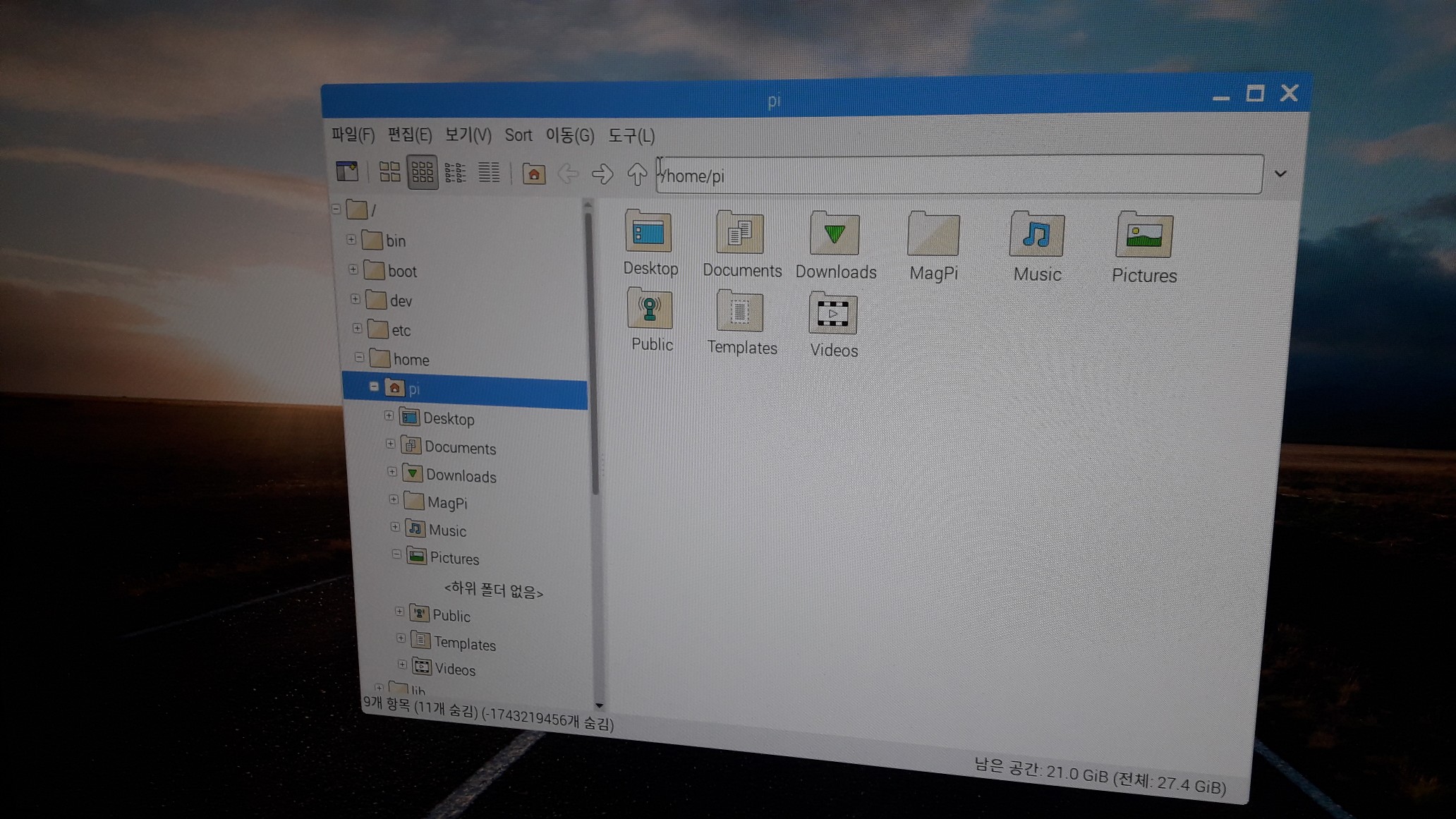Image resolution: width=1456 pixels, height=819 pixels.
Task: Click the sidebar vertical scrollbar
Action: (x=591, y=353)
